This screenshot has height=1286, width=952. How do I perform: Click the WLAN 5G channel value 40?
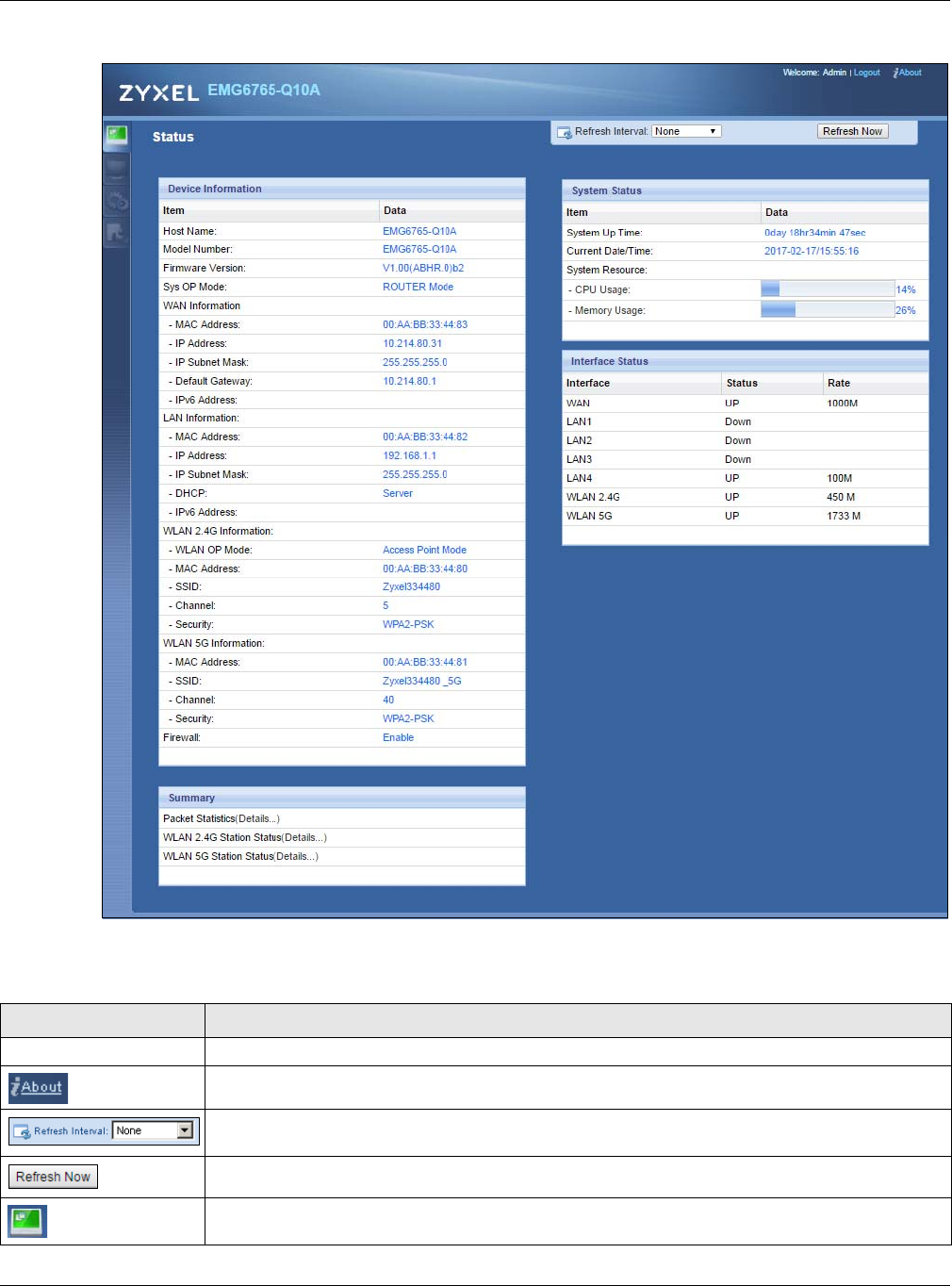tap(388, 700)
